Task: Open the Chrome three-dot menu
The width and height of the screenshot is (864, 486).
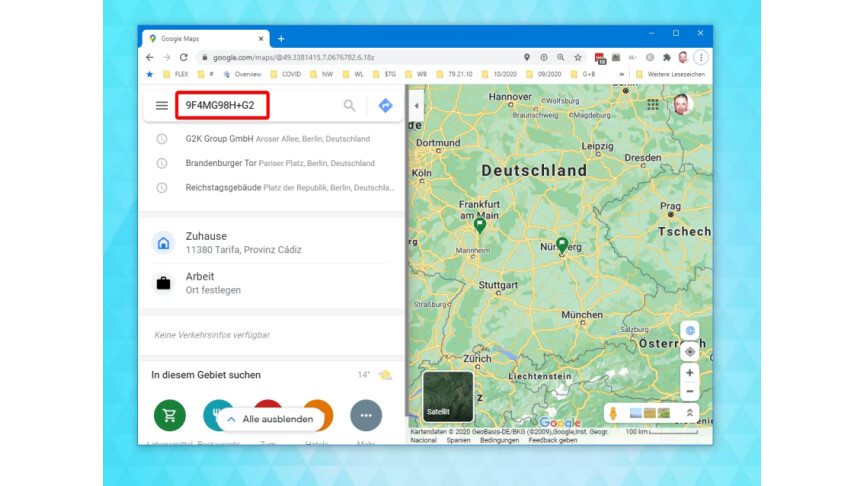Action: pos(701,57)
